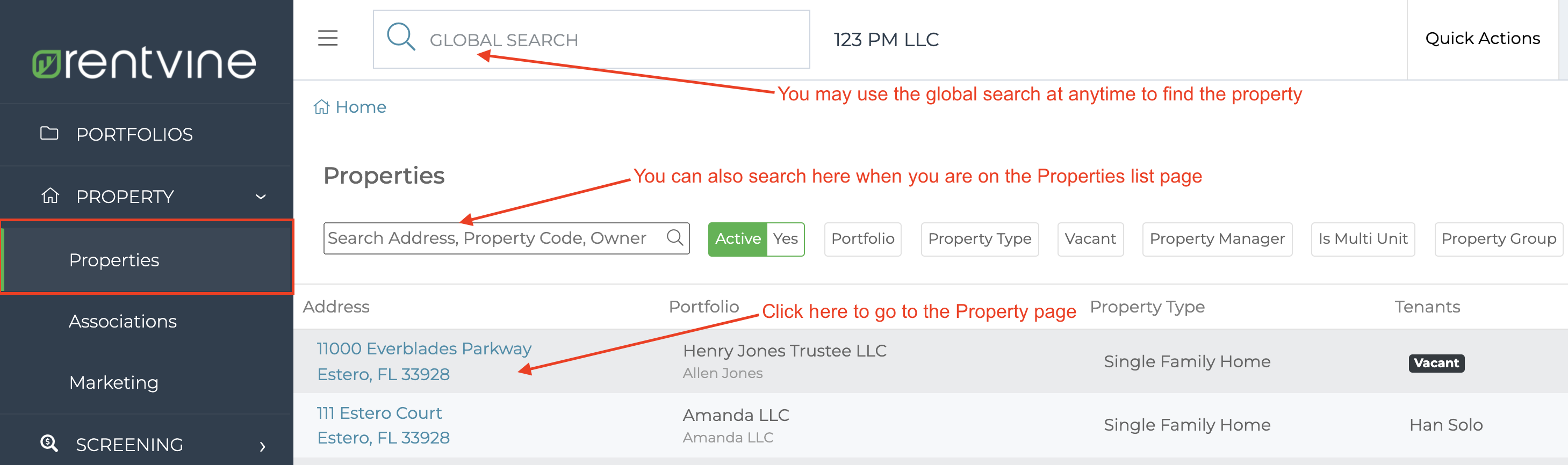Click the Home breadcrumb house icon

(x=321, y=107)
